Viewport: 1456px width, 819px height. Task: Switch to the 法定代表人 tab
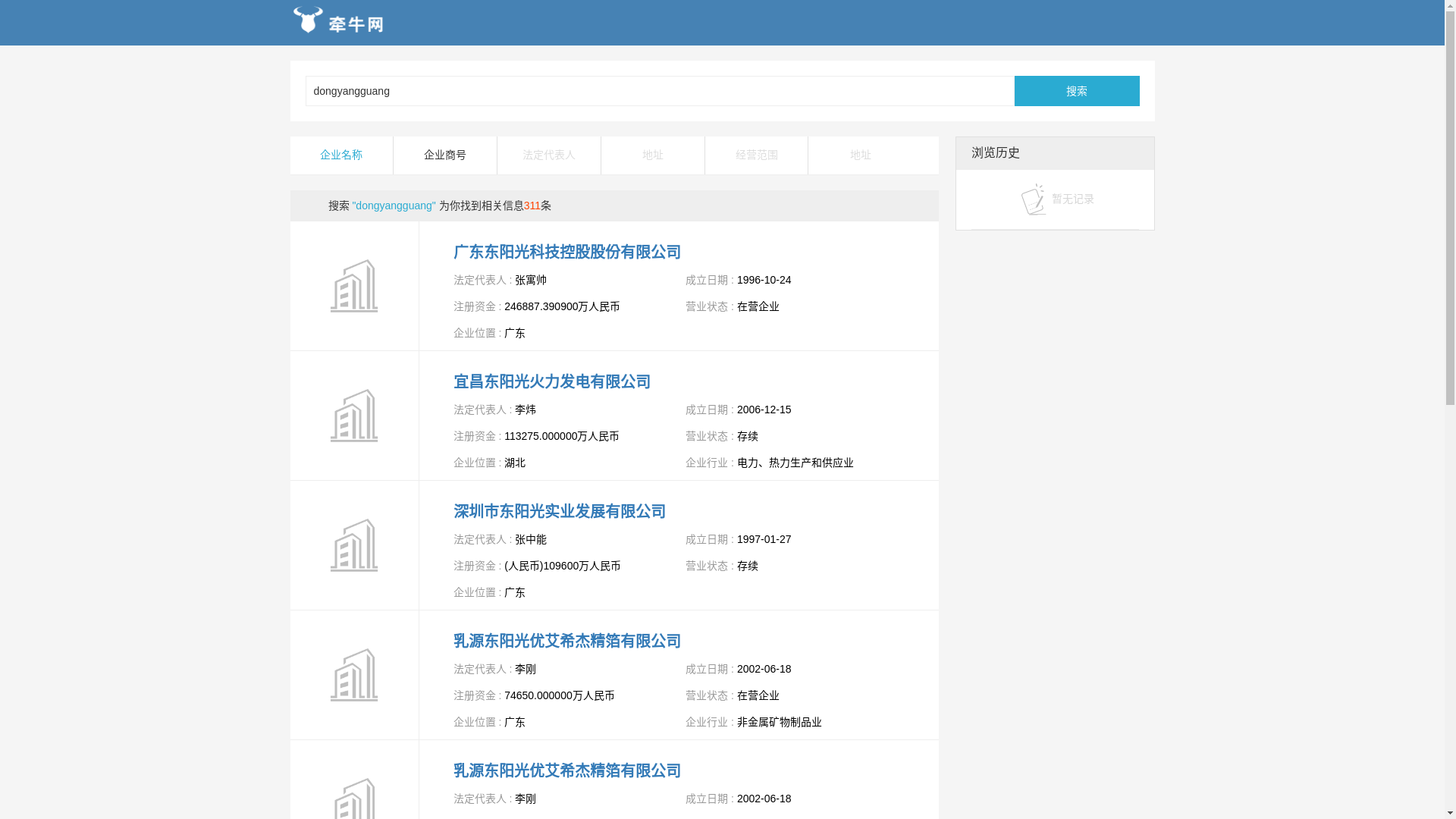click(x=549, y=155)
